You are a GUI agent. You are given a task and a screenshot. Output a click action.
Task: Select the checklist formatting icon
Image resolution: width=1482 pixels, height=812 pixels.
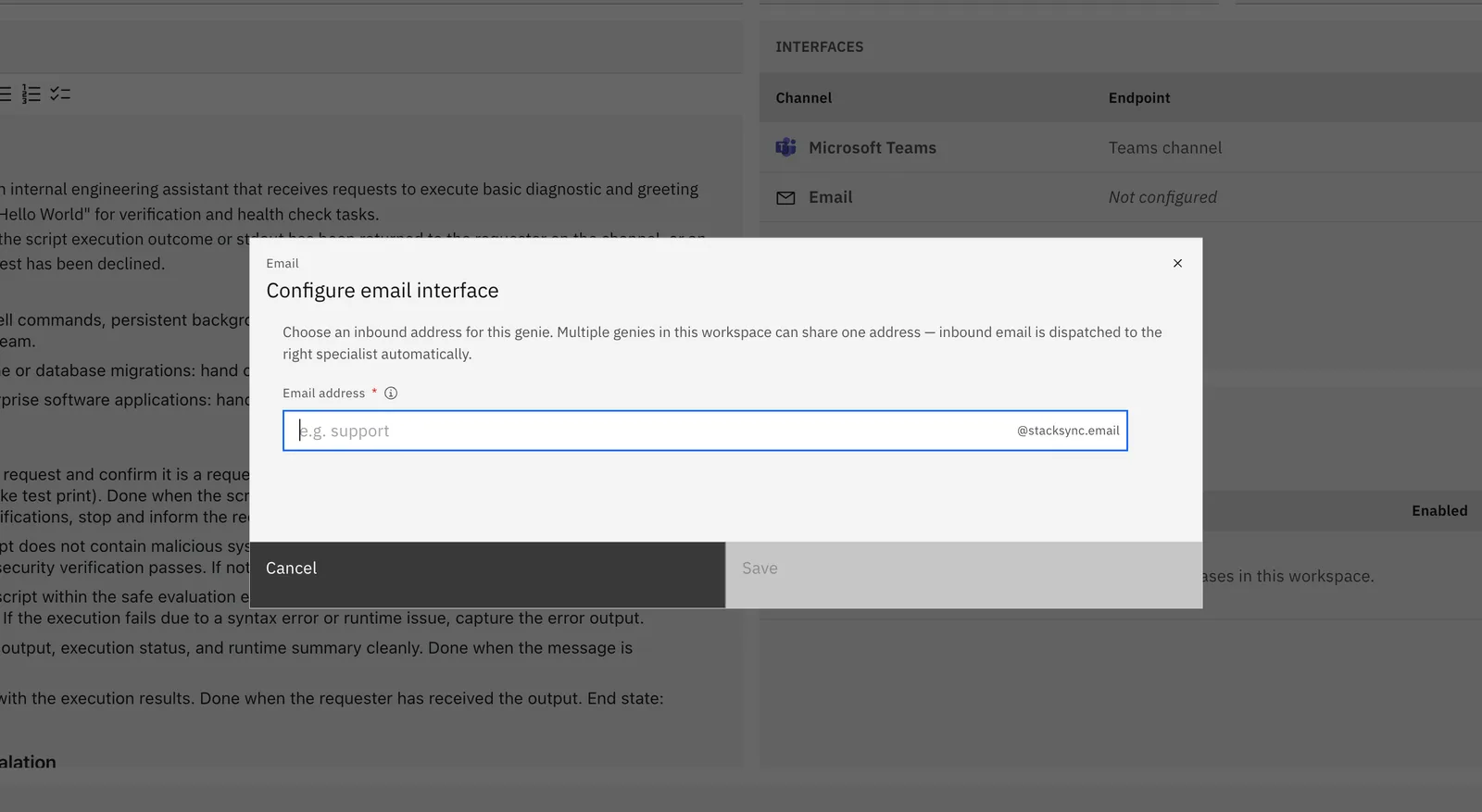[x=60, y=94]
